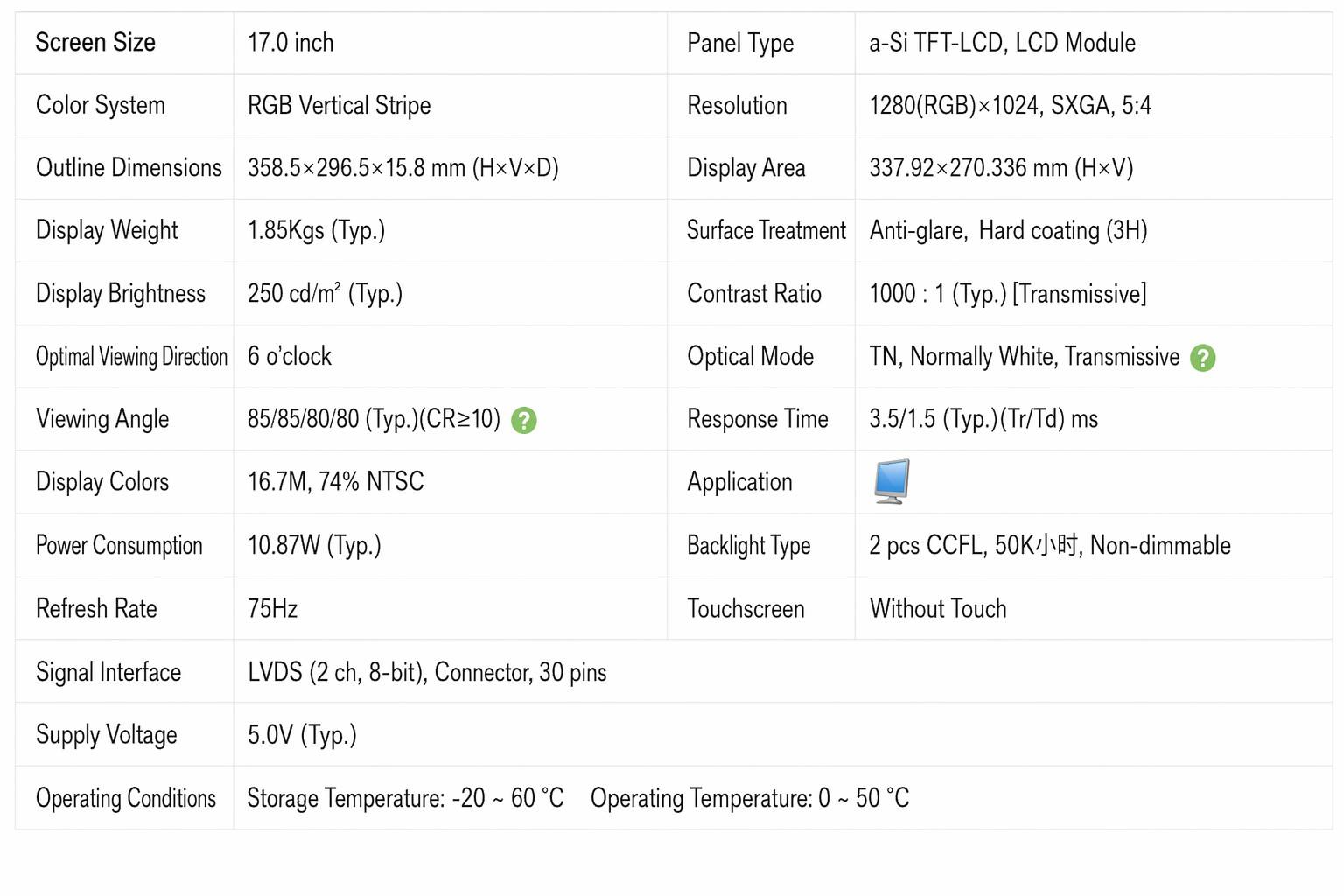Image resolution: width=1344 pixels, height=896 pixels.
Task: Click the monitor icon in Application row
Action: 892,481
